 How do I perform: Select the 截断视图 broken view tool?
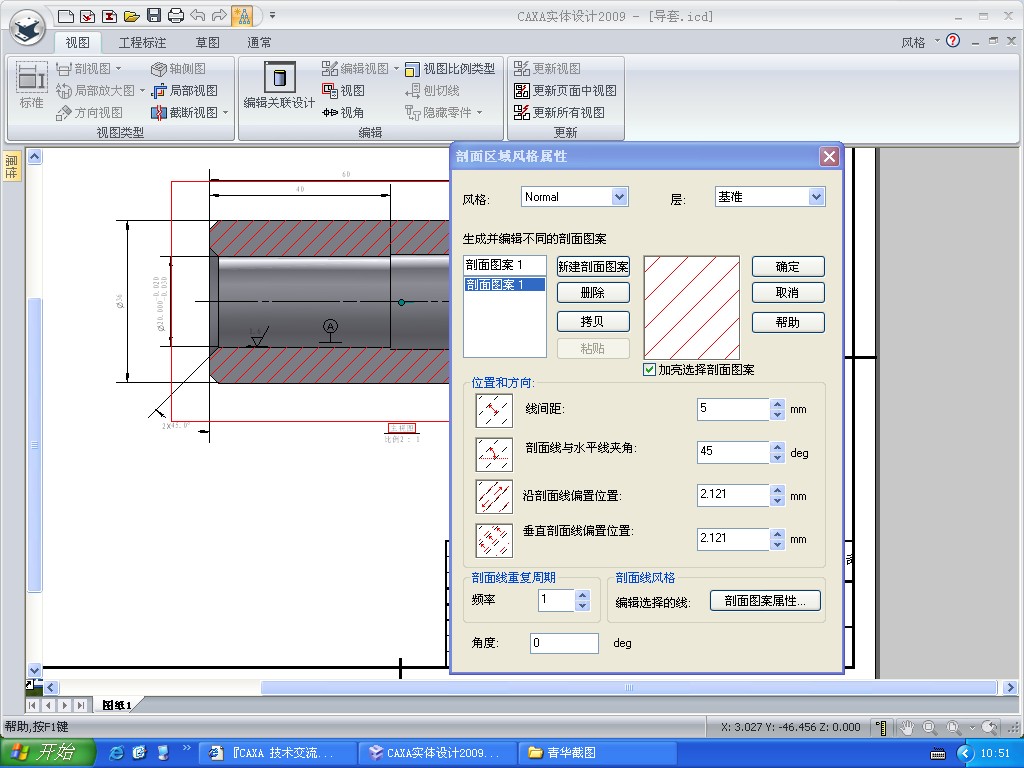click(185, 113)
